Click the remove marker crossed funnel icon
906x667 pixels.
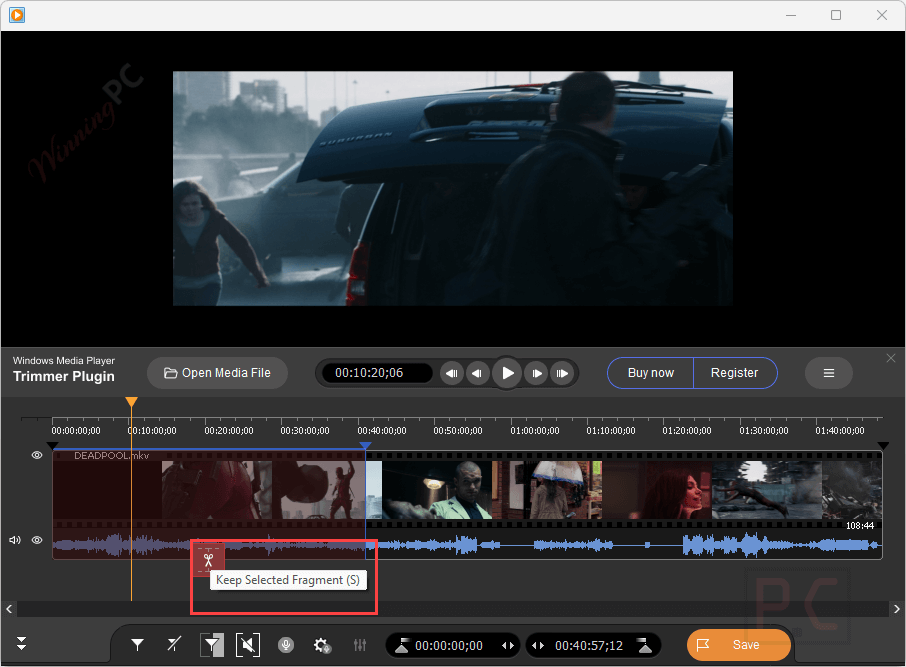[174, 644]
